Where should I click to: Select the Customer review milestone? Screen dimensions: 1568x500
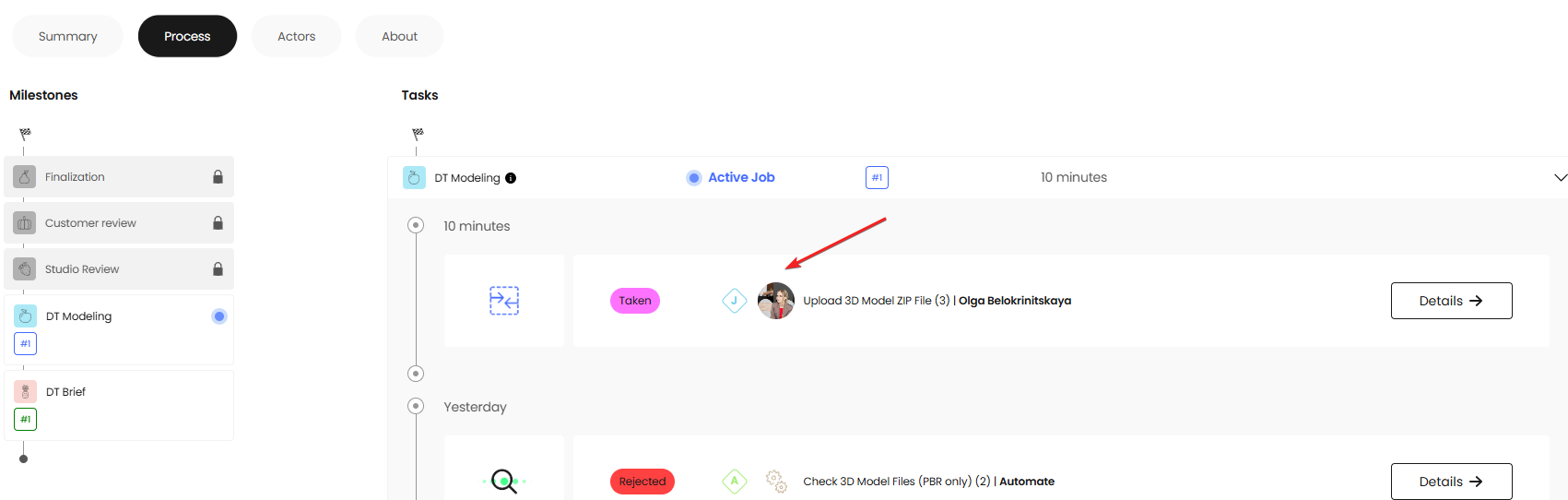pos(119,222)
